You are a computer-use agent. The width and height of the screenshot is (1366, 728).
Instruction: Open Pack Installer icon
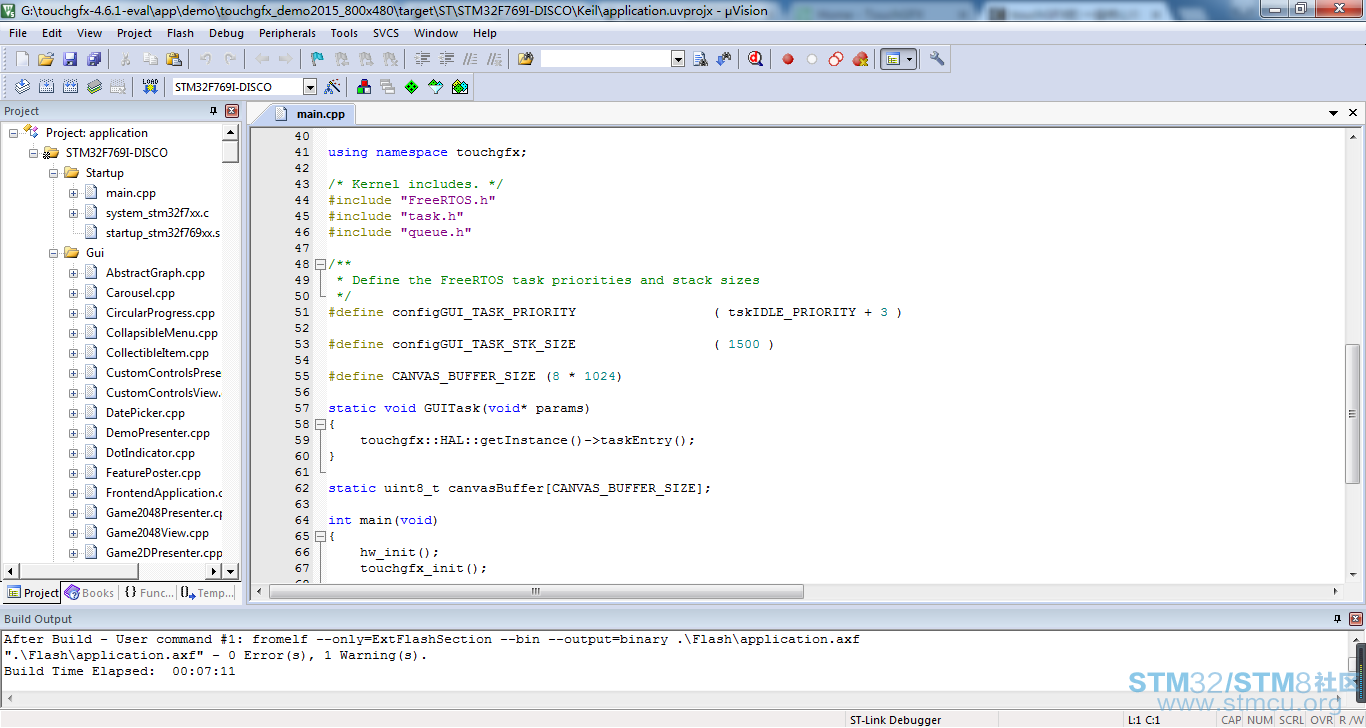pyautogui.click(x=460, y=87)
